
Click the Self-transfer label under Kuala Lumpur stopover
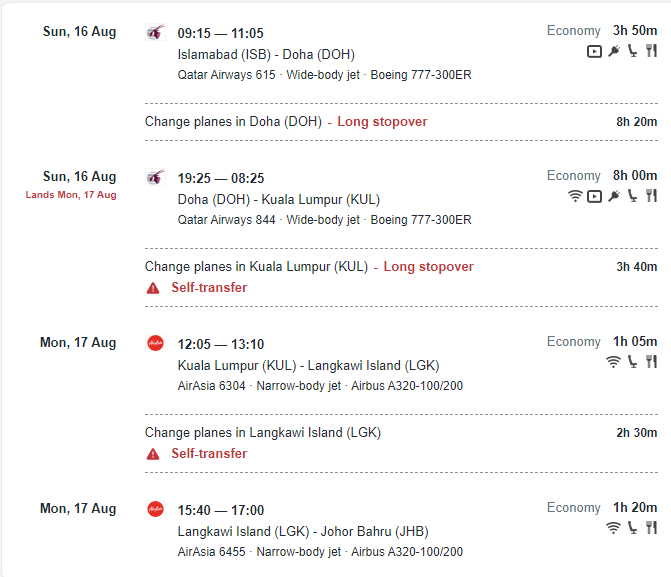point(209,287)
